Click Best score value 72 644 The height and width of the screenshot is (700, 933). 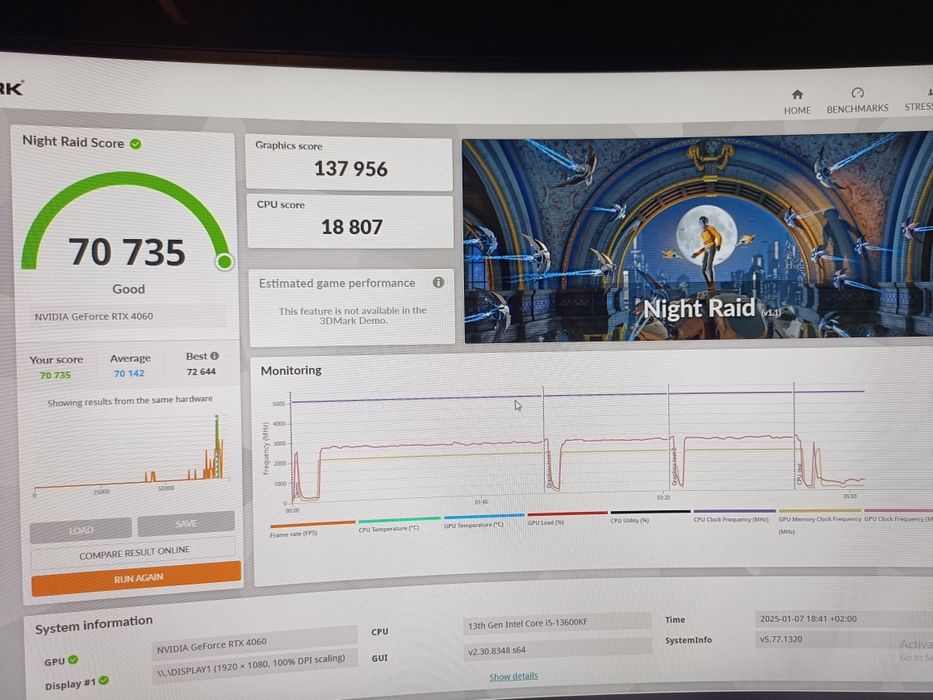(201, 371)
